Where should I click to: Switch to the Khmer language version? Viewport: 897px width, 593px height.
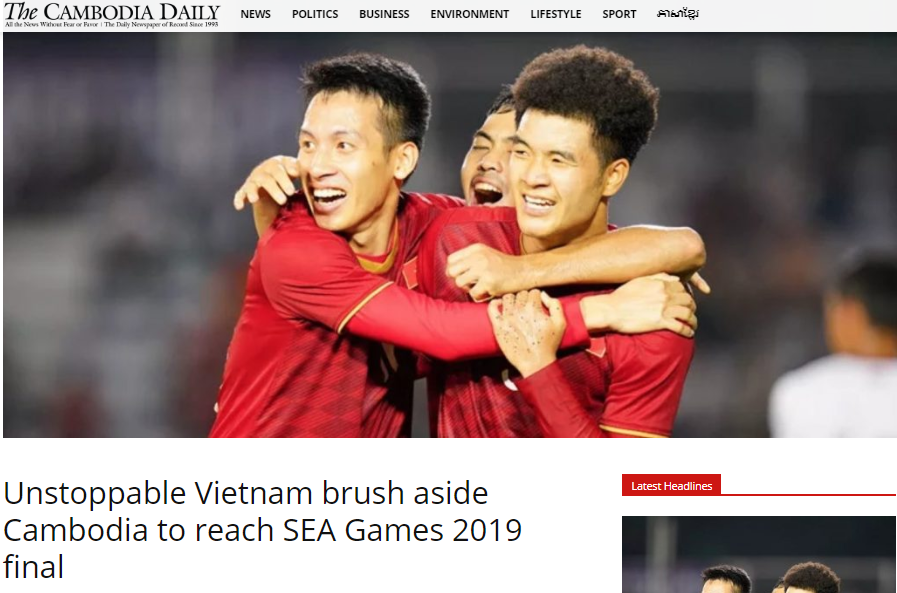click(x=678, y=14)
